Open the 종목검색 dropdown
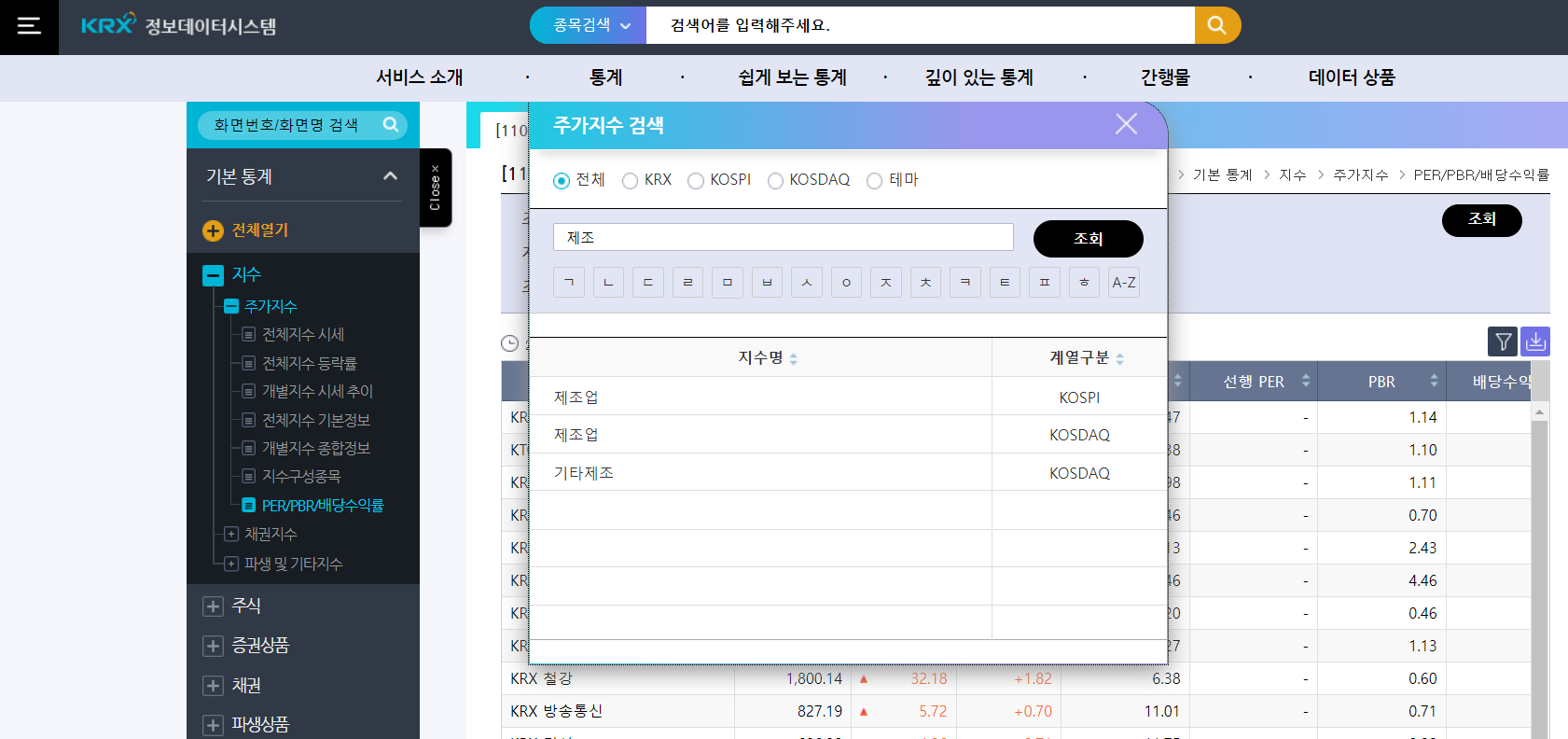 pos(589,25)
